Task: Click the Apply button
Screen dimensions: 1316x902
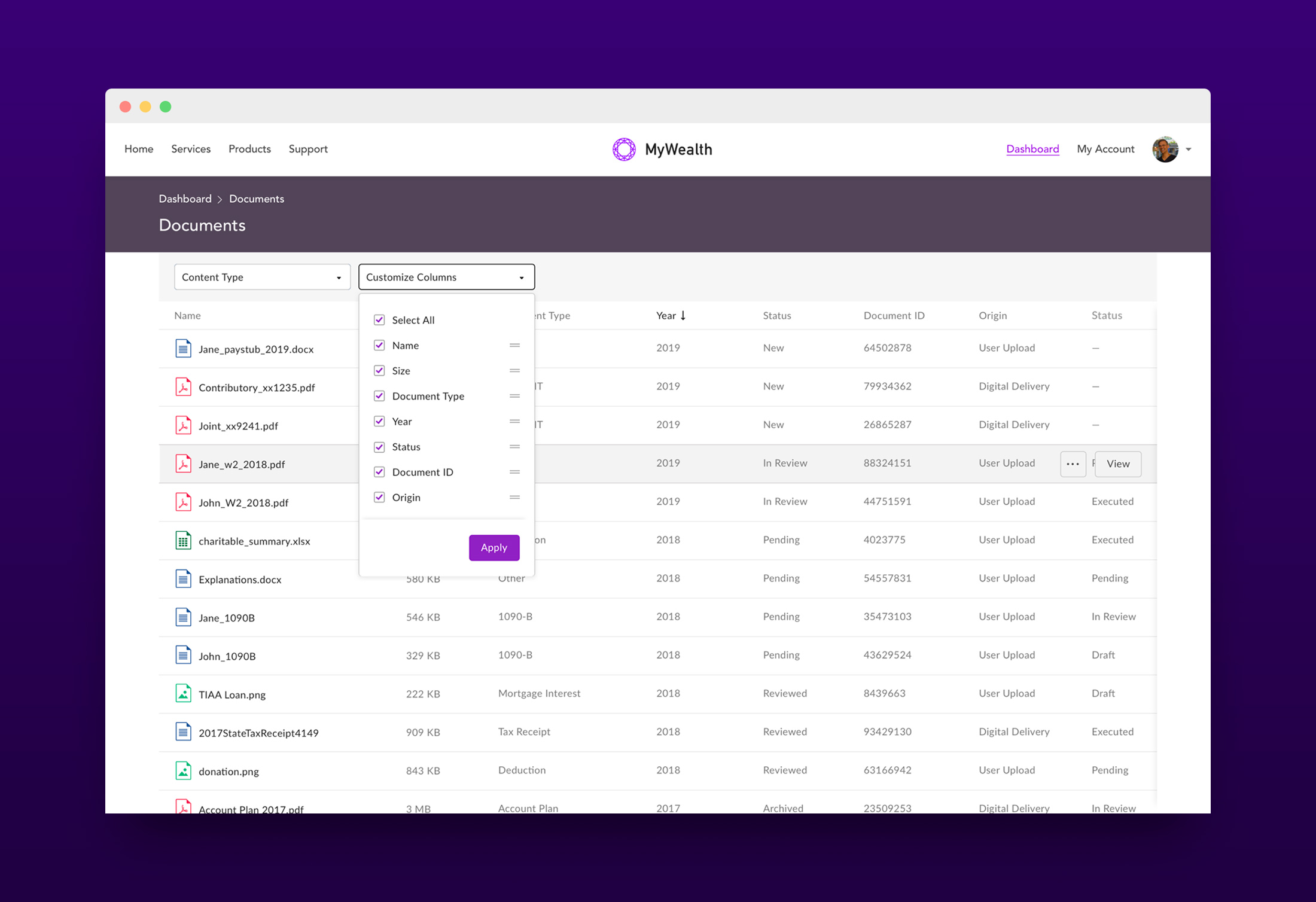Action: (493, 547)
